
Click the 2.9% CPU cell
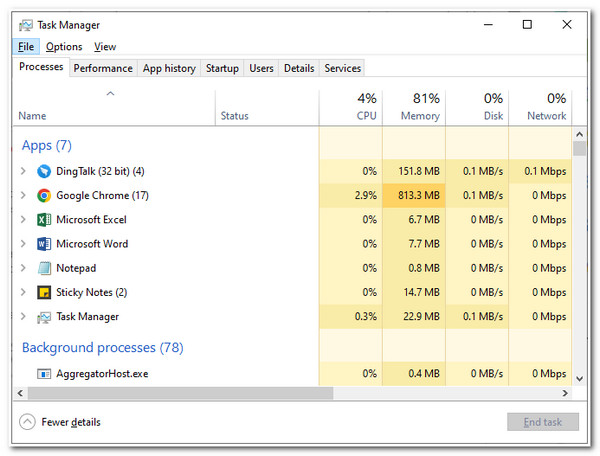351,195
